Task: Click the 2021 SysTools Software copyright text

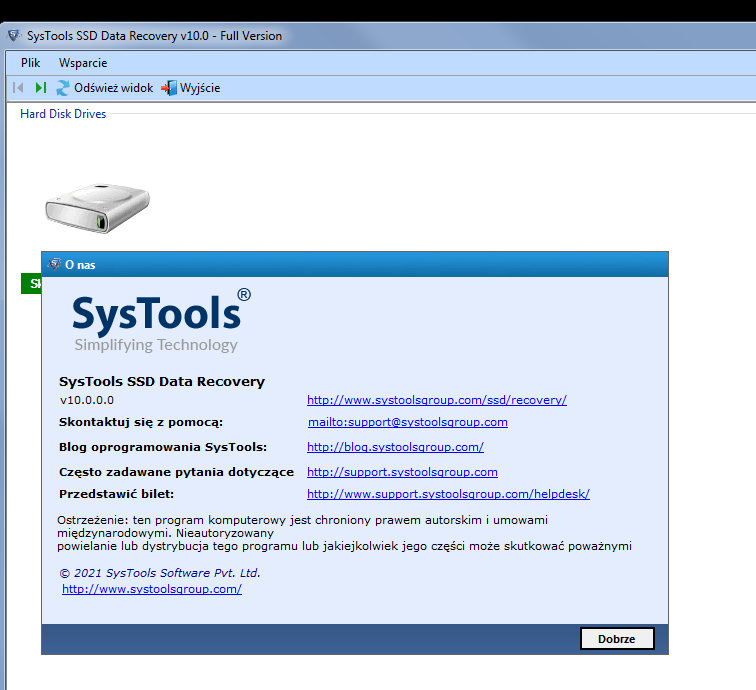Action: point(160,573)
